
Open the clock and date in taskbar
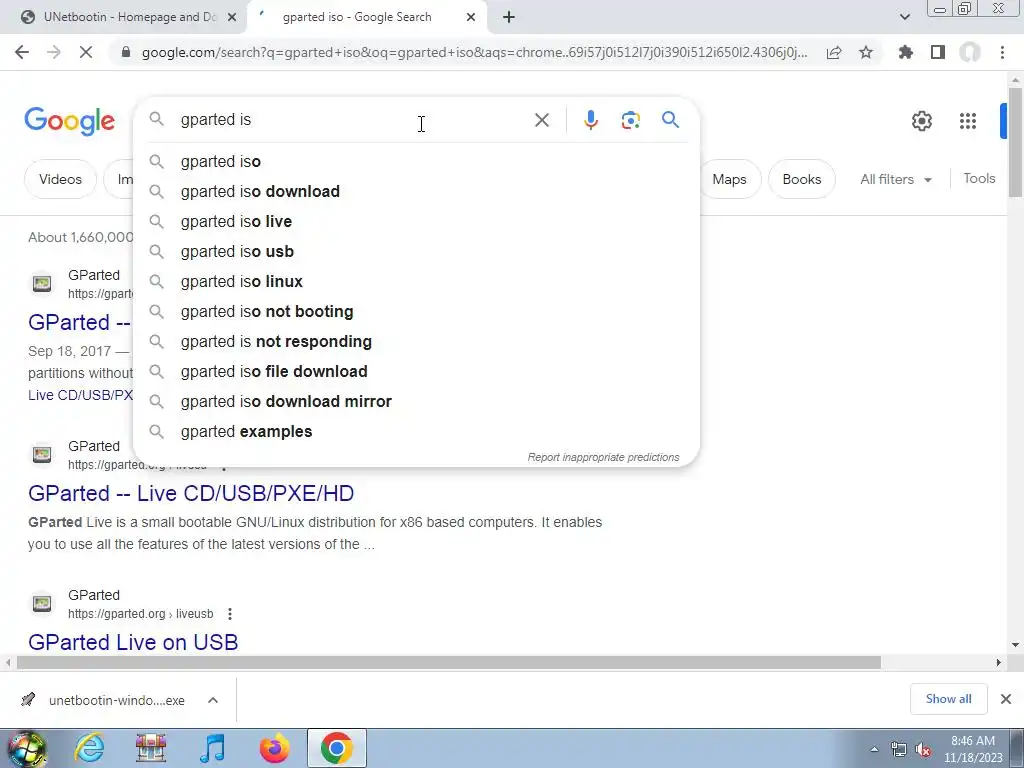click(x=973, y=749)
